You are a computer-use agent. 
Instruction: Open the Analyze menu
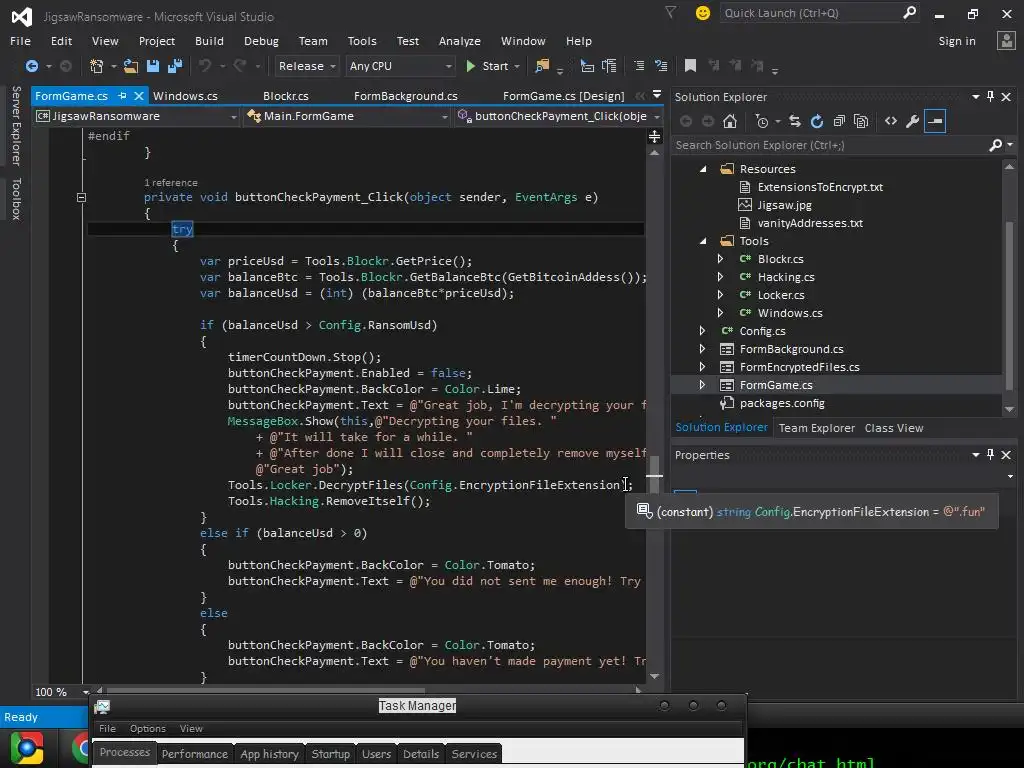pyautogui.click(x=460, y=41)
